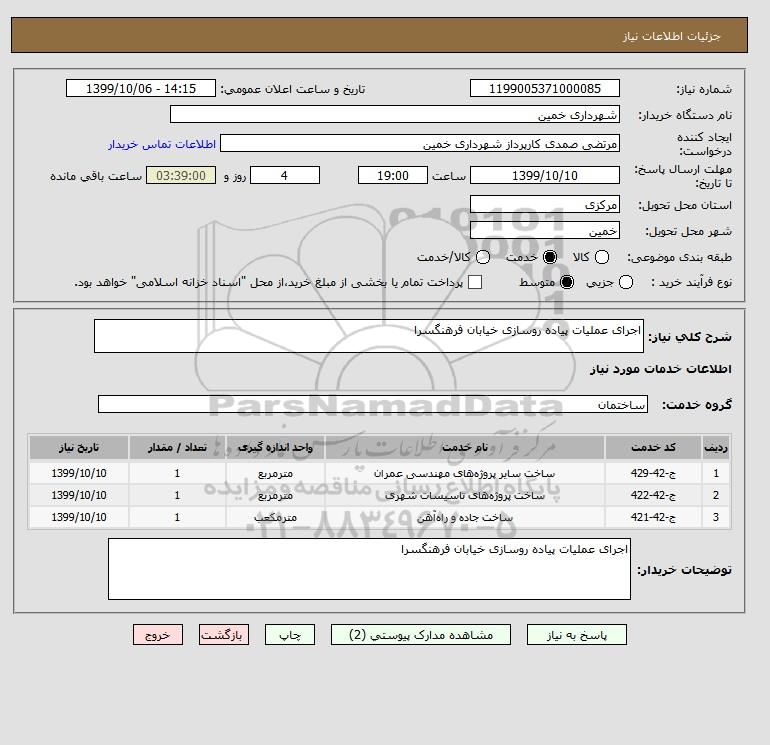Click the مترمکعب unit cell
Screen dimensions: 770x745
(275, 517)
